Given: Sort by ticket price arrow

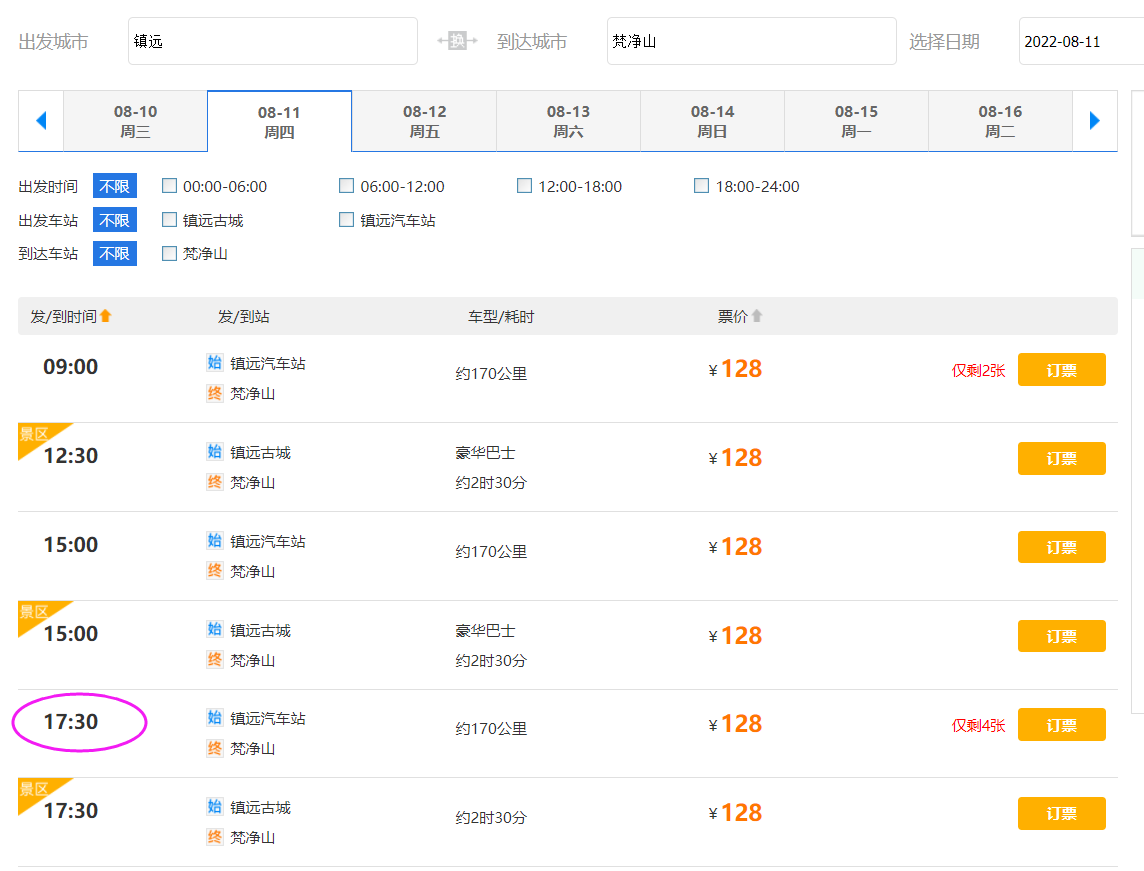Looking at the screenshot, I should [x=757, y=316].
